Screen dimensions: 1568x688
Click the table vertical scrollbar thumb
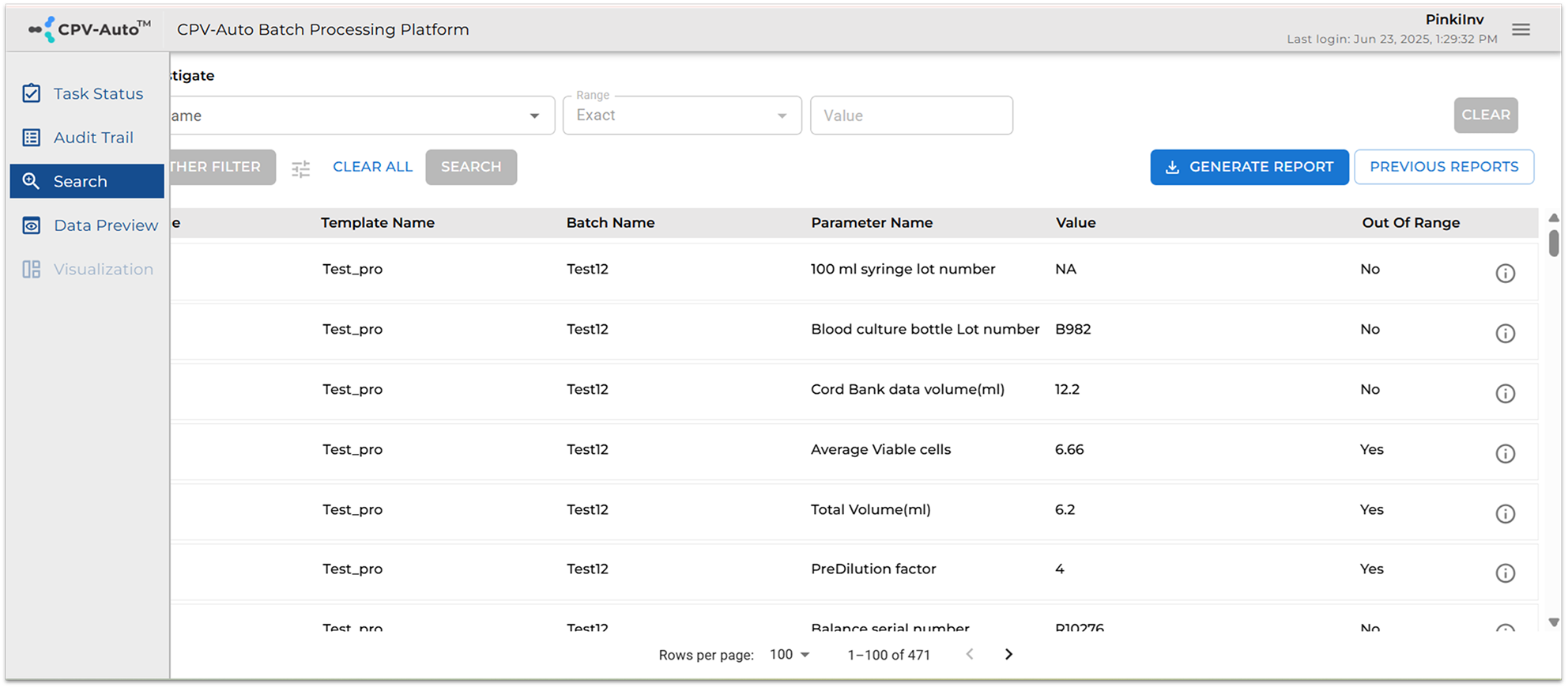pyautogui.click(x=1554, y=243)
